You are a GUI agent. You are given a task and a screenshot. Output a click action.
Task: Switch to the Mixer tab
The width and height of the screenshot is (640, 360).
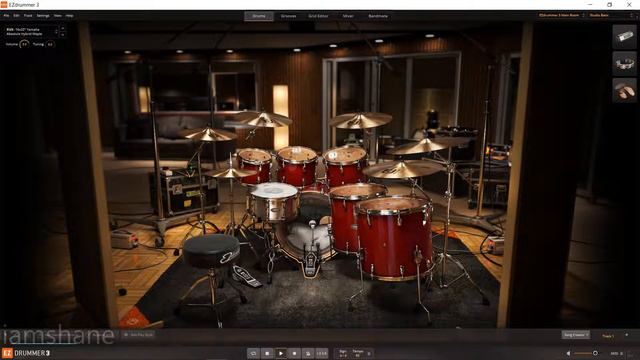pyautogui.click(x=348, y=16)
